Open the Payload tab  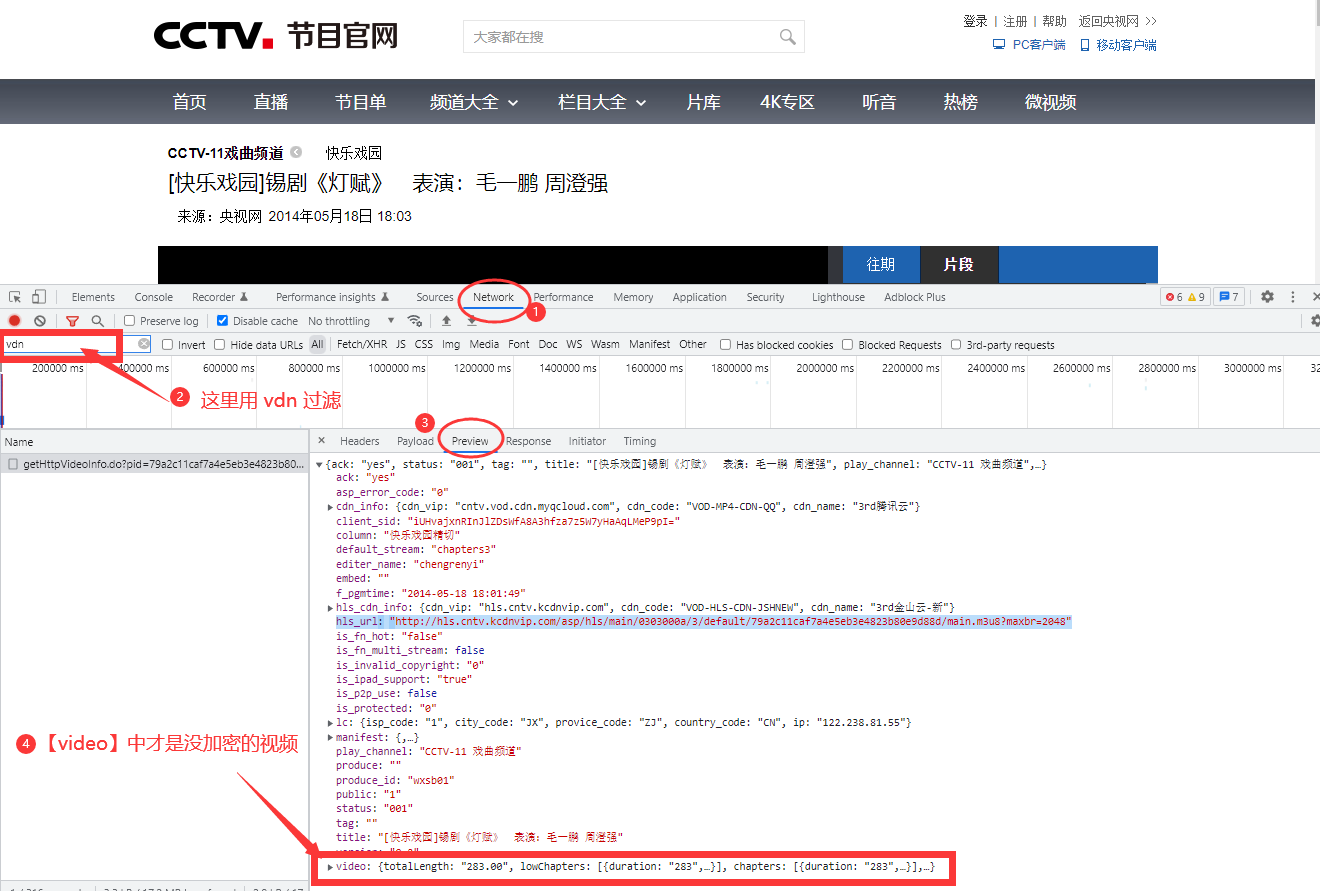pos(415,441)
